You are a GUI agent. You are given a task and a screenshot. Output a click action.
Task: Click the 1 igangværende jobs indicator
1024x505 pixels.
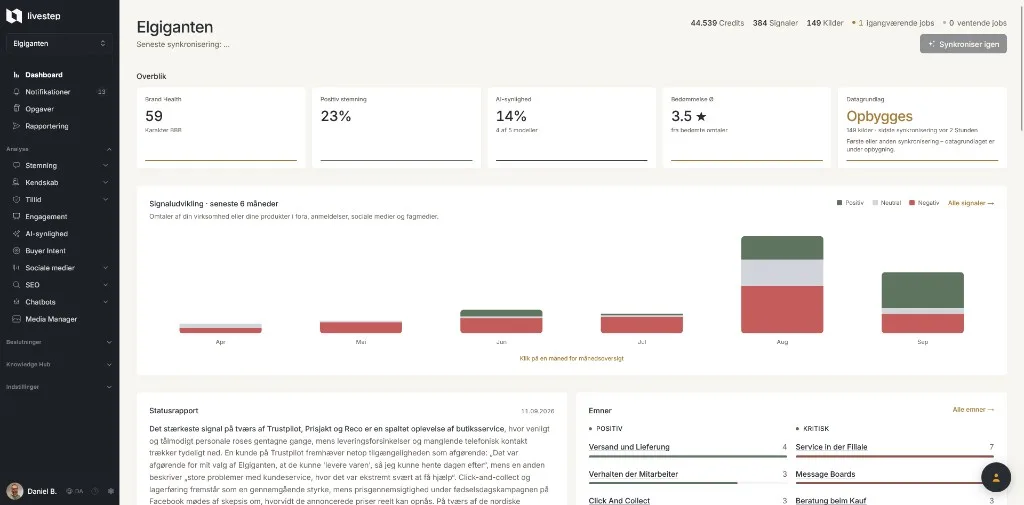[x=894, y=23]
